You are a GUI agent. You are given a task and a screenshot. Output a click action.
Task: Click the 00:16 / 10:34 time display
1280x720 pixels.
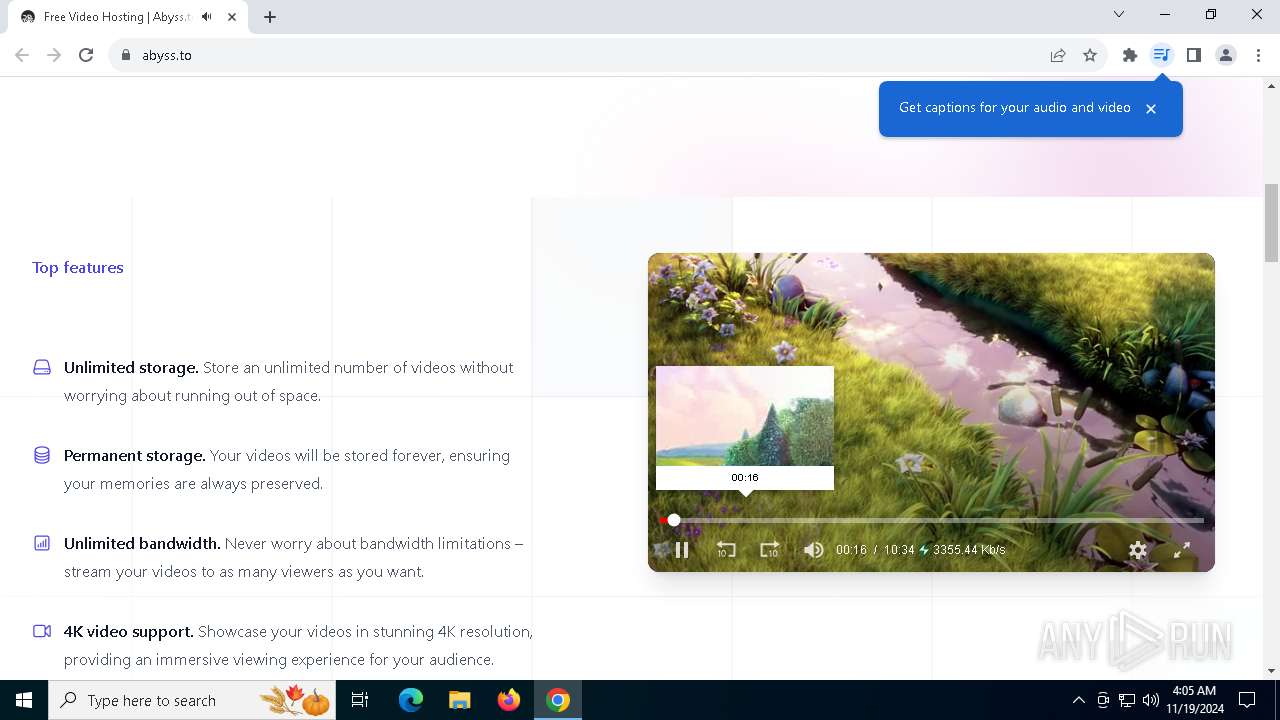coord(875,550)
